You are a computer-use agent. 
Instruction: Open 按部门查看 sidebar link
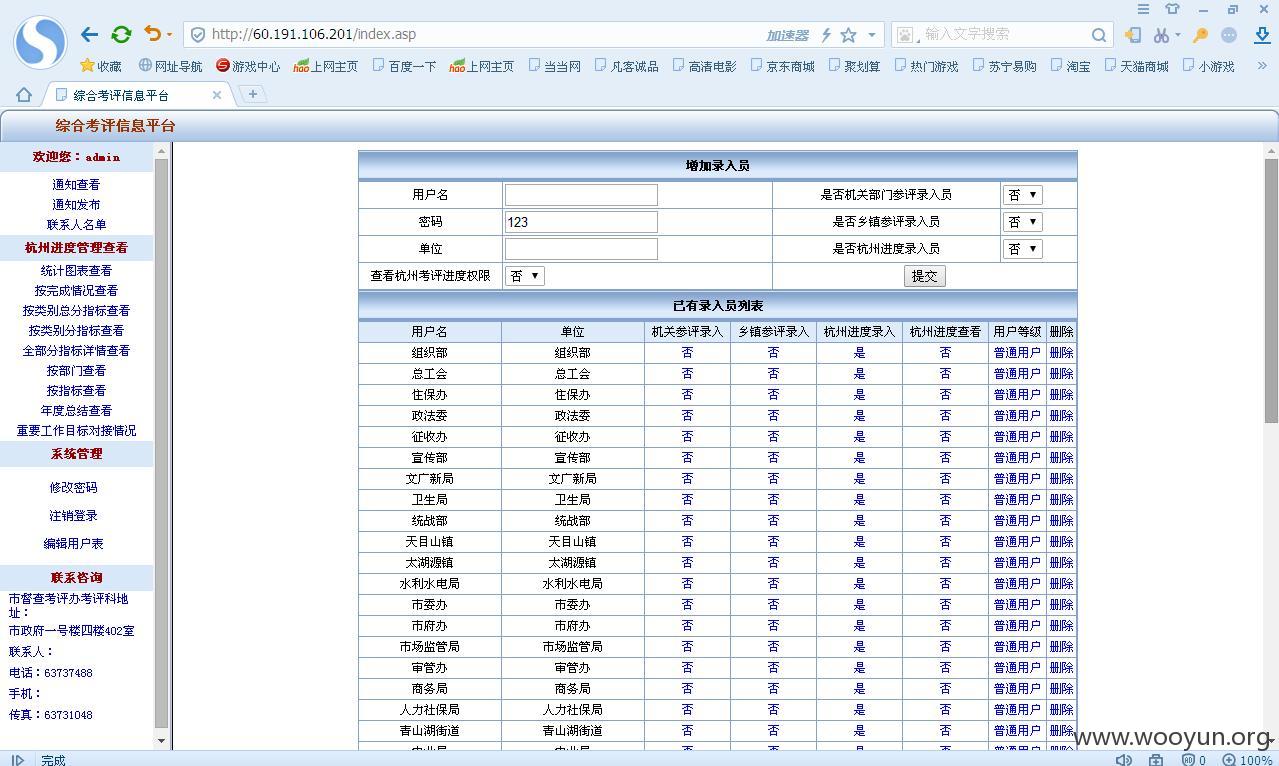(76, 371)
